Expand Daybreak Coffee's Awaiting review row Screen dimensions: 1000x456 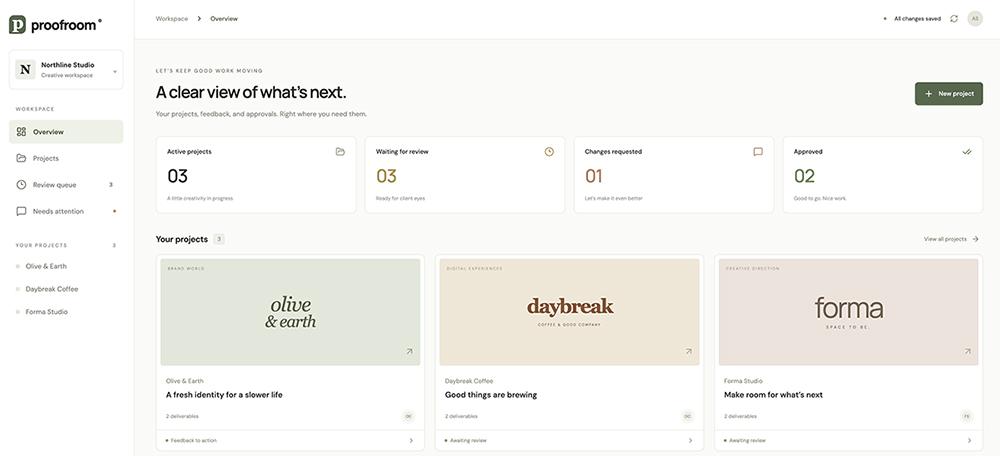[x=570, y=441]
